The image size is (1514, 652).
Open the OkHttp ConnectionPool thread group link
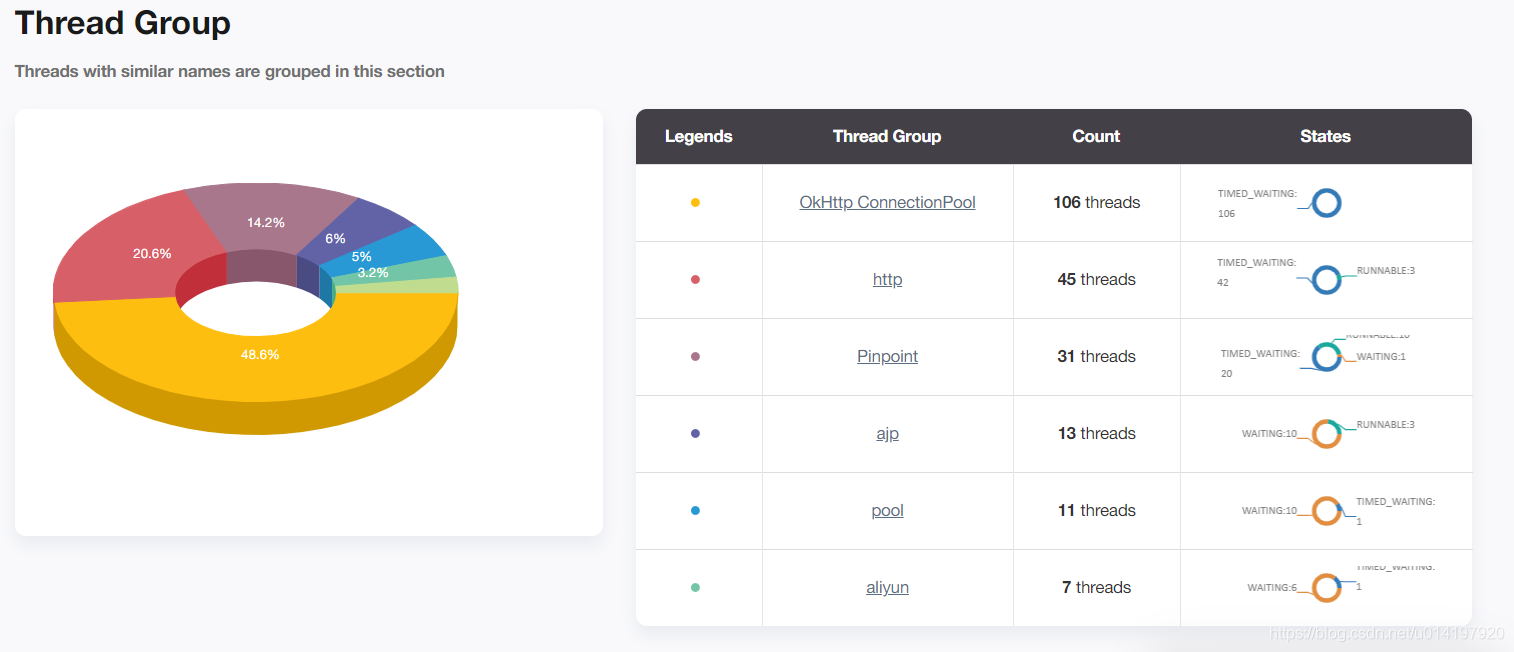(887, 202)
